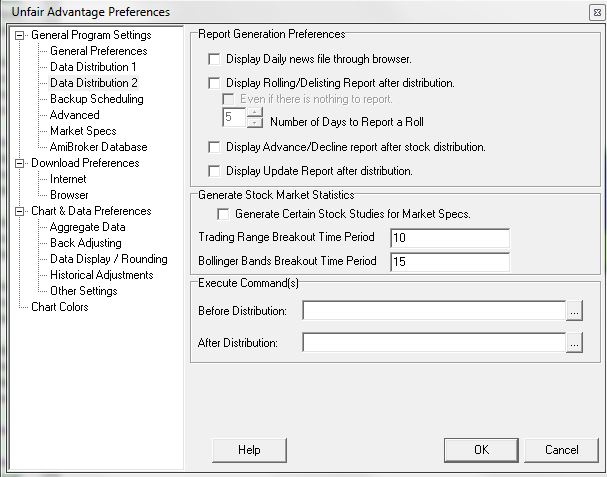Viewport: 607px width, 477px height.
Task: Click the Help button
Action: pyautogui.click(x=249, y=450)
